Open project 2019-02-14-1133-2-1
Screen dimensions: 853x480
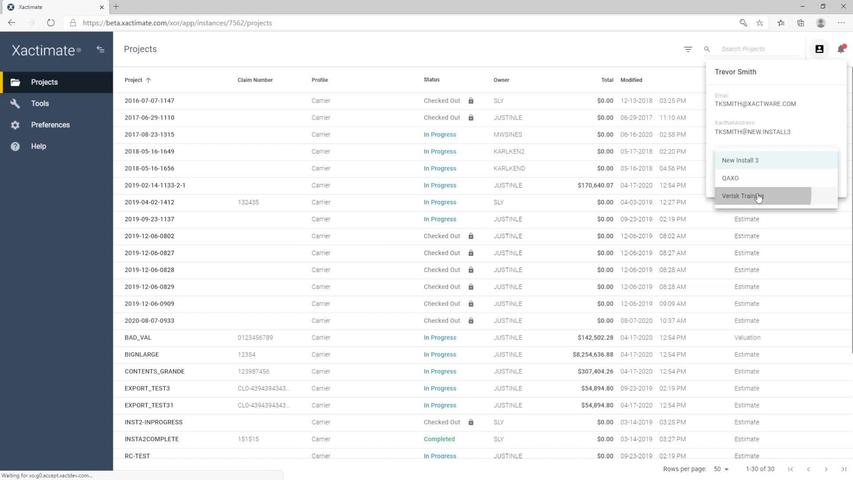[155, 185]
